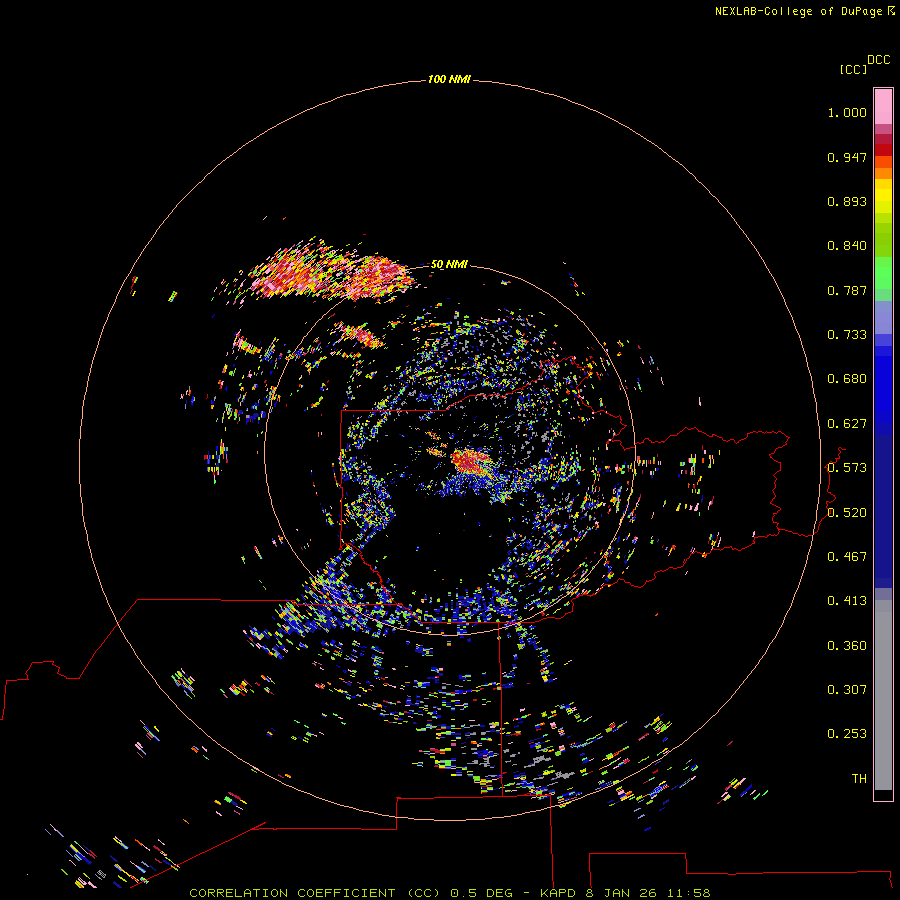Click the light green segment of color bar
This screenshot has height=900, width=900.
[x=883, y=273]
